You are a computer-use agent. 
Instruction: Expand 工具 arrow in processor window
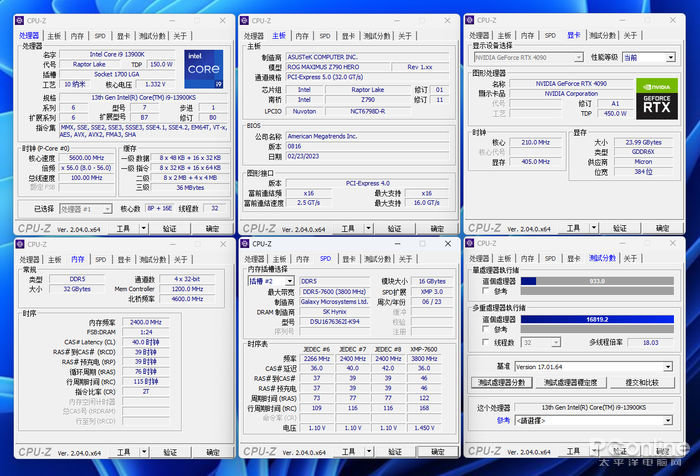144,228
